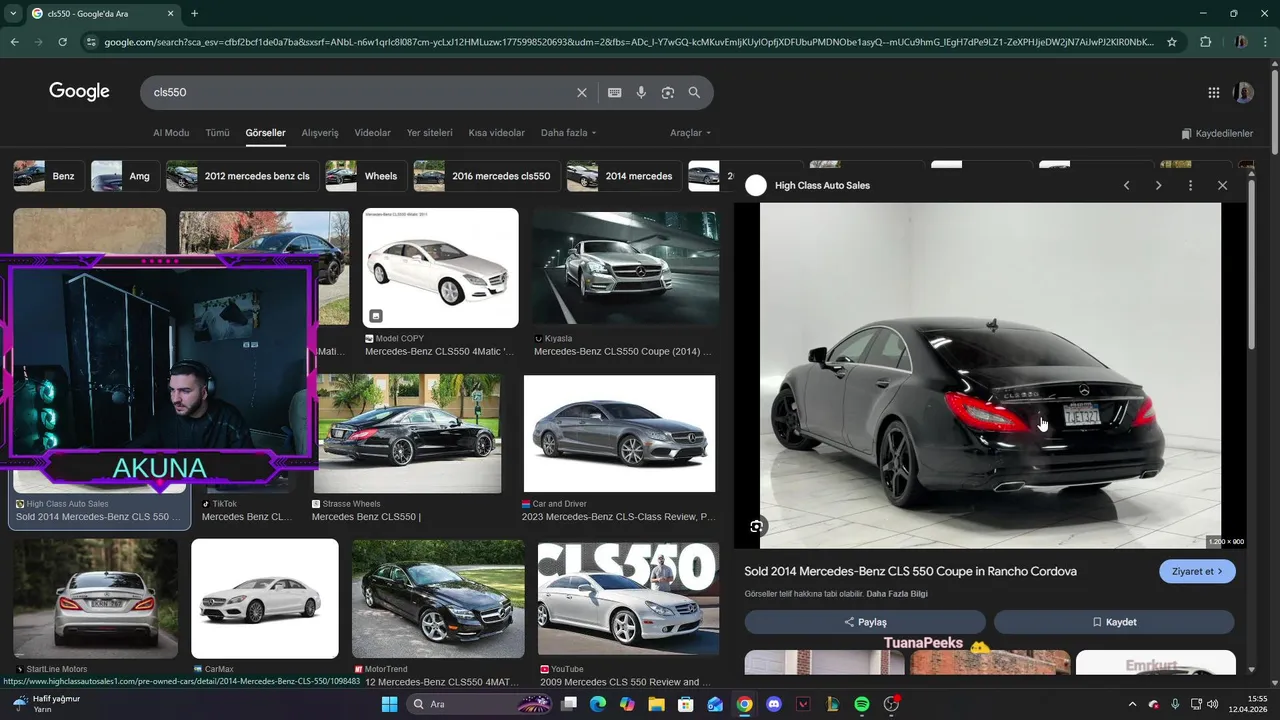Open Kaydedilenler saved items
This screenshot has width=1280, height=720.
pos(1217,133)
